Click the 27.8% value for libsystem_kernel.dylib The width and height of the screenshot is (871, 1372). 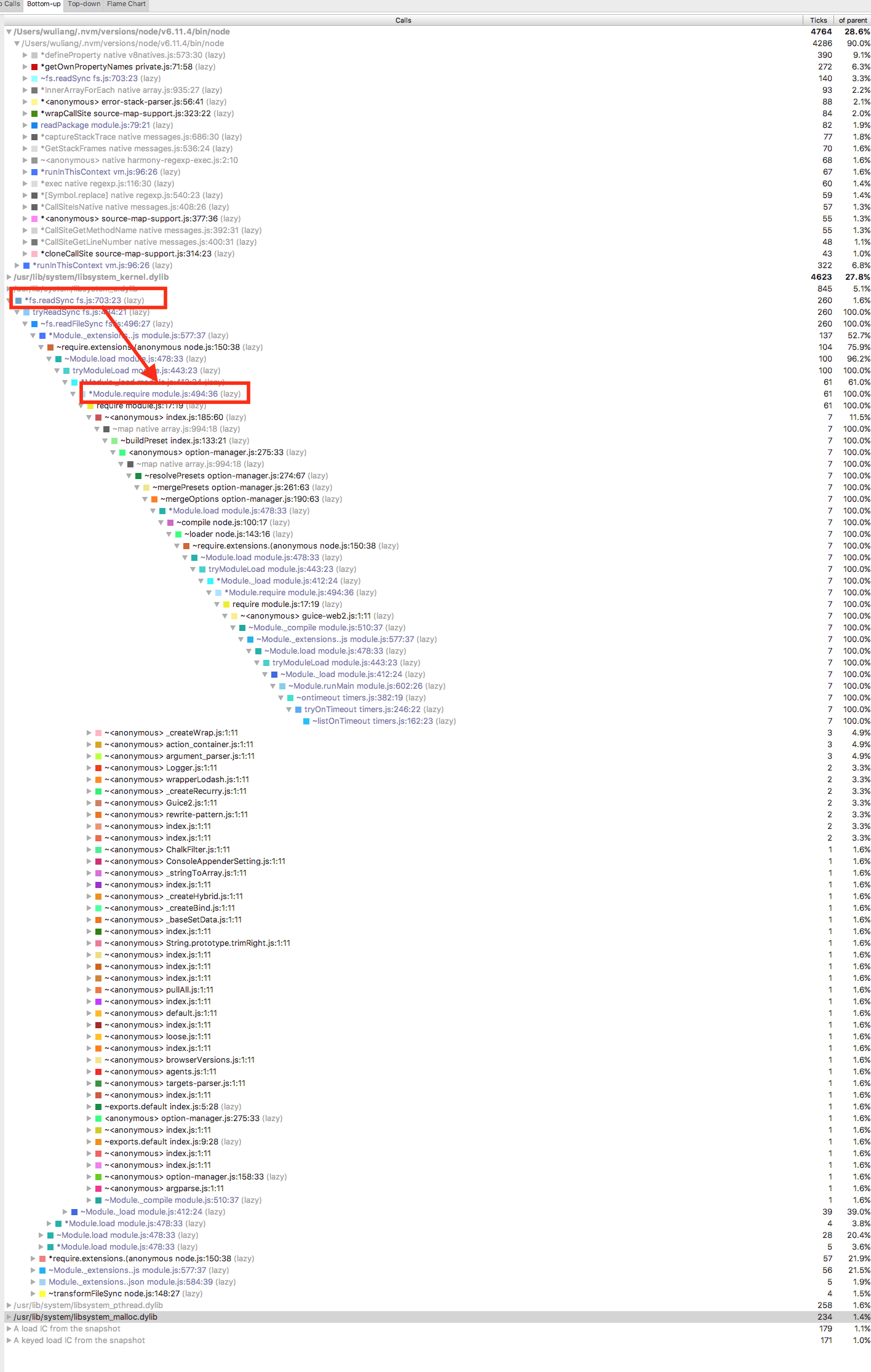[x=857, y=277]
